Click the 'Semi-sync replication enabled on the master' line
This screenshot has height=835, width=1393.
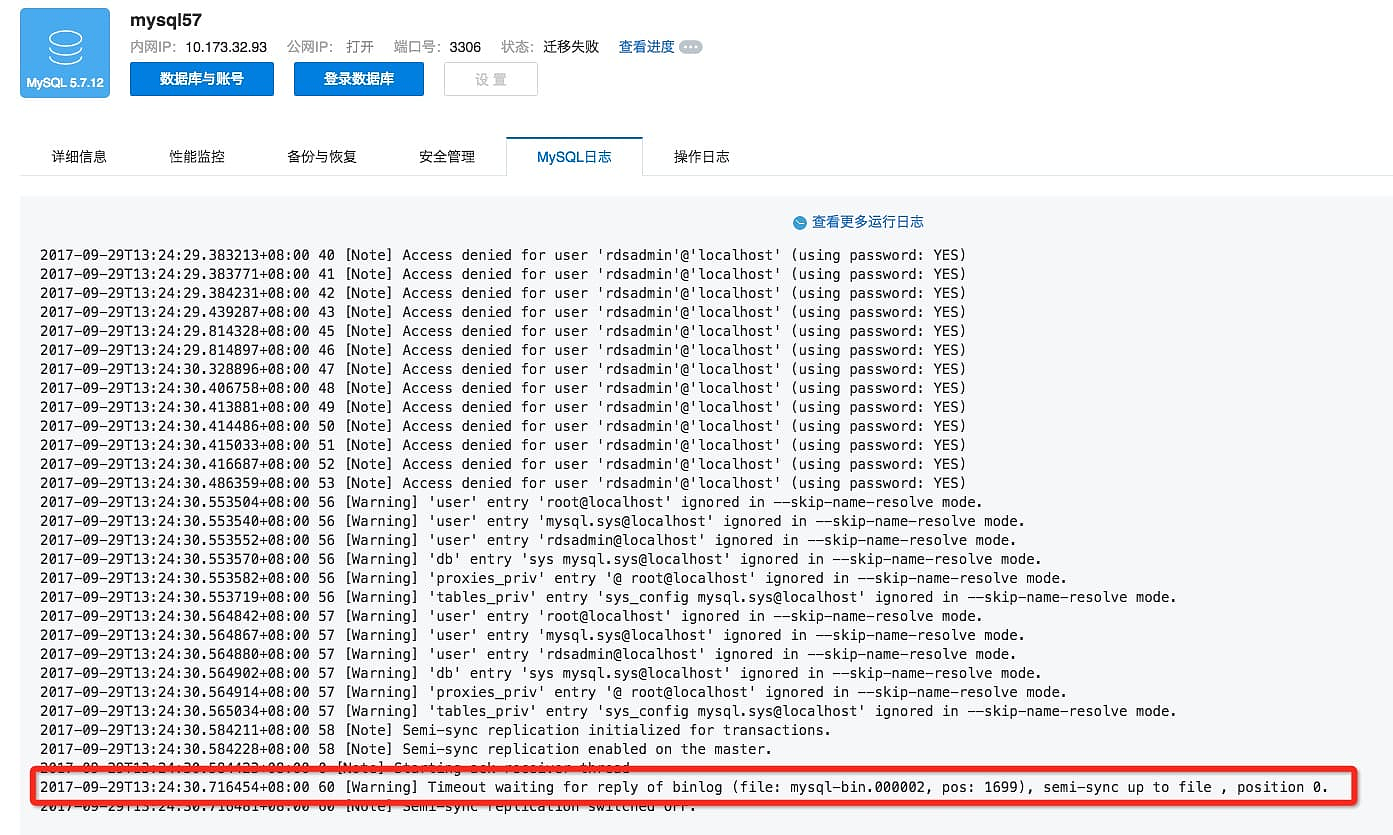click(x=405, y=749)
